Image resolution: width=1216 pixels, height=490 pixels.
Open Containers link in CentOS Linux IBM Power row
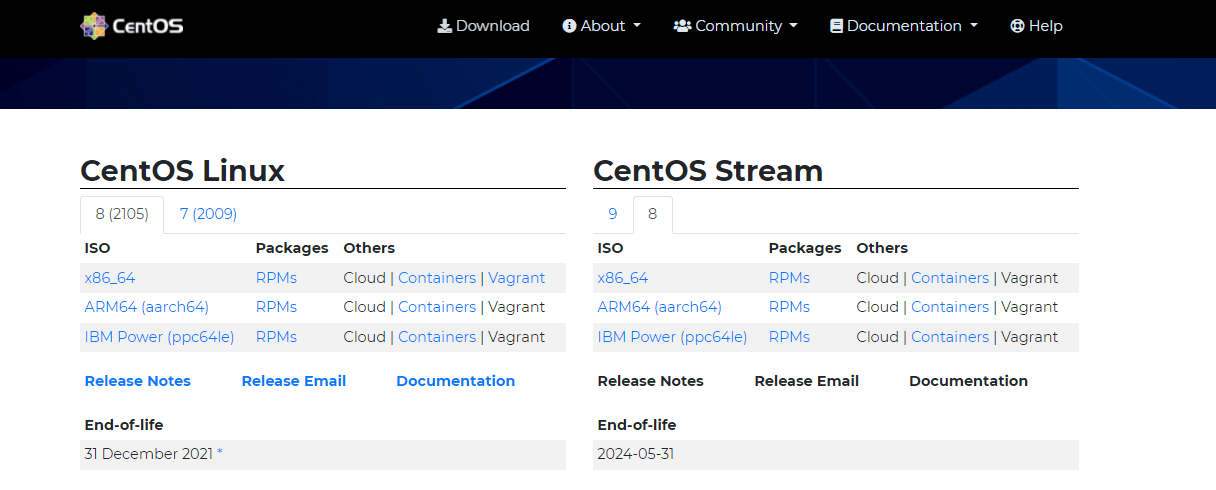(437, 337)
